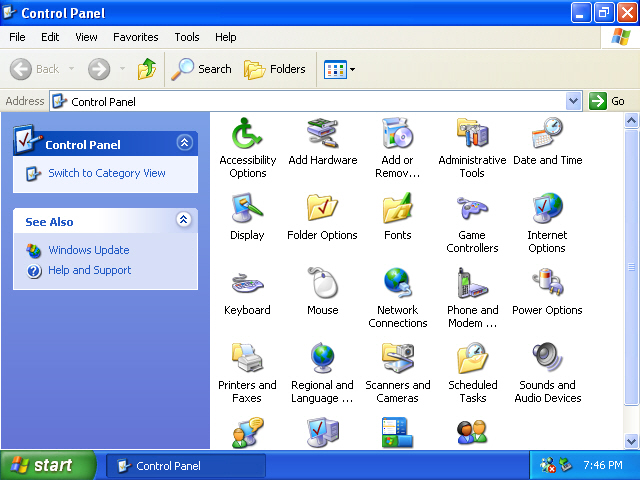Open the Display icon
The image size is (640, 480).
247,208
